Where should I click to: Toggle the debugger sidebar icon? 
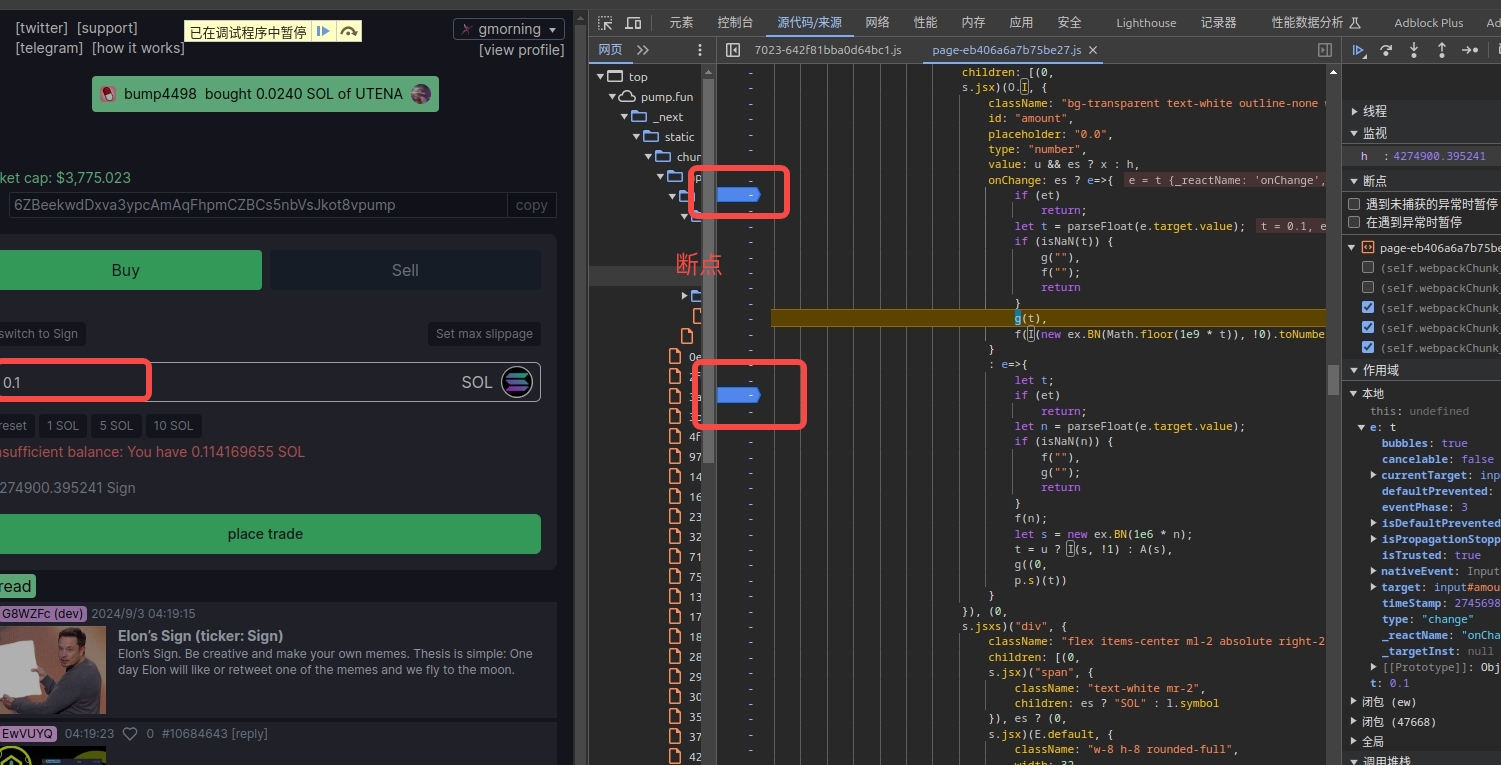click(x=1325, y=50)
